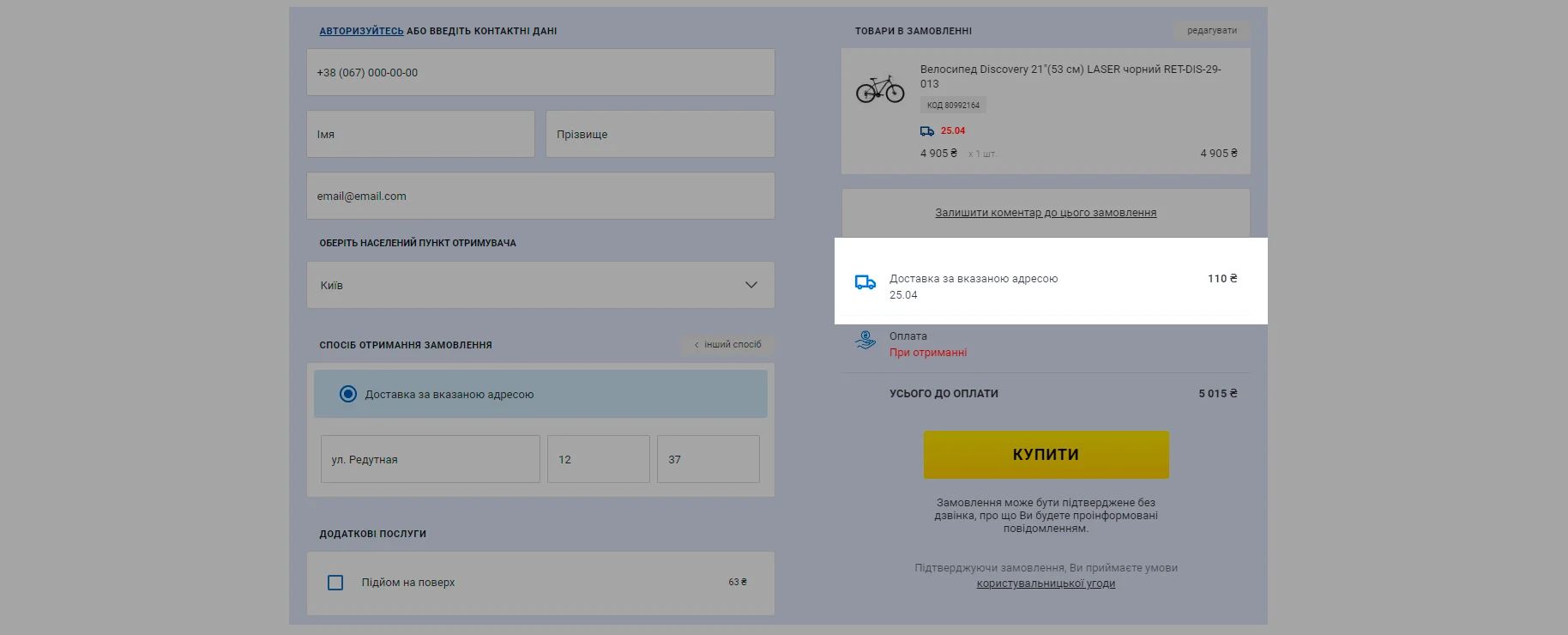This screenshot has height=635, width=1568.
Task: Click the back chevron in інший спосіб
Action: [697, 345]
